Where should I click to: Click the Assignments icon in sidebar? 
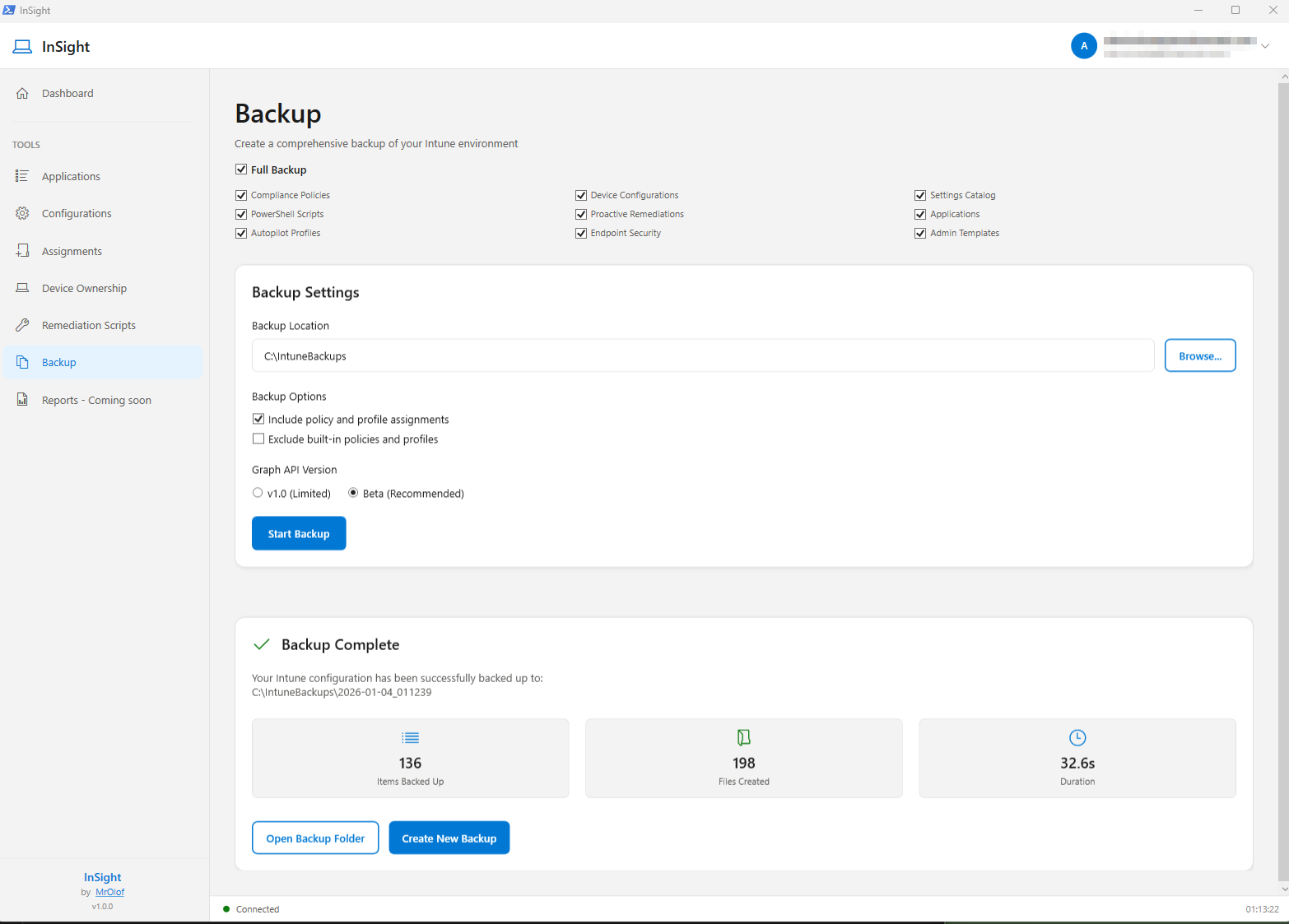[22, 251]
